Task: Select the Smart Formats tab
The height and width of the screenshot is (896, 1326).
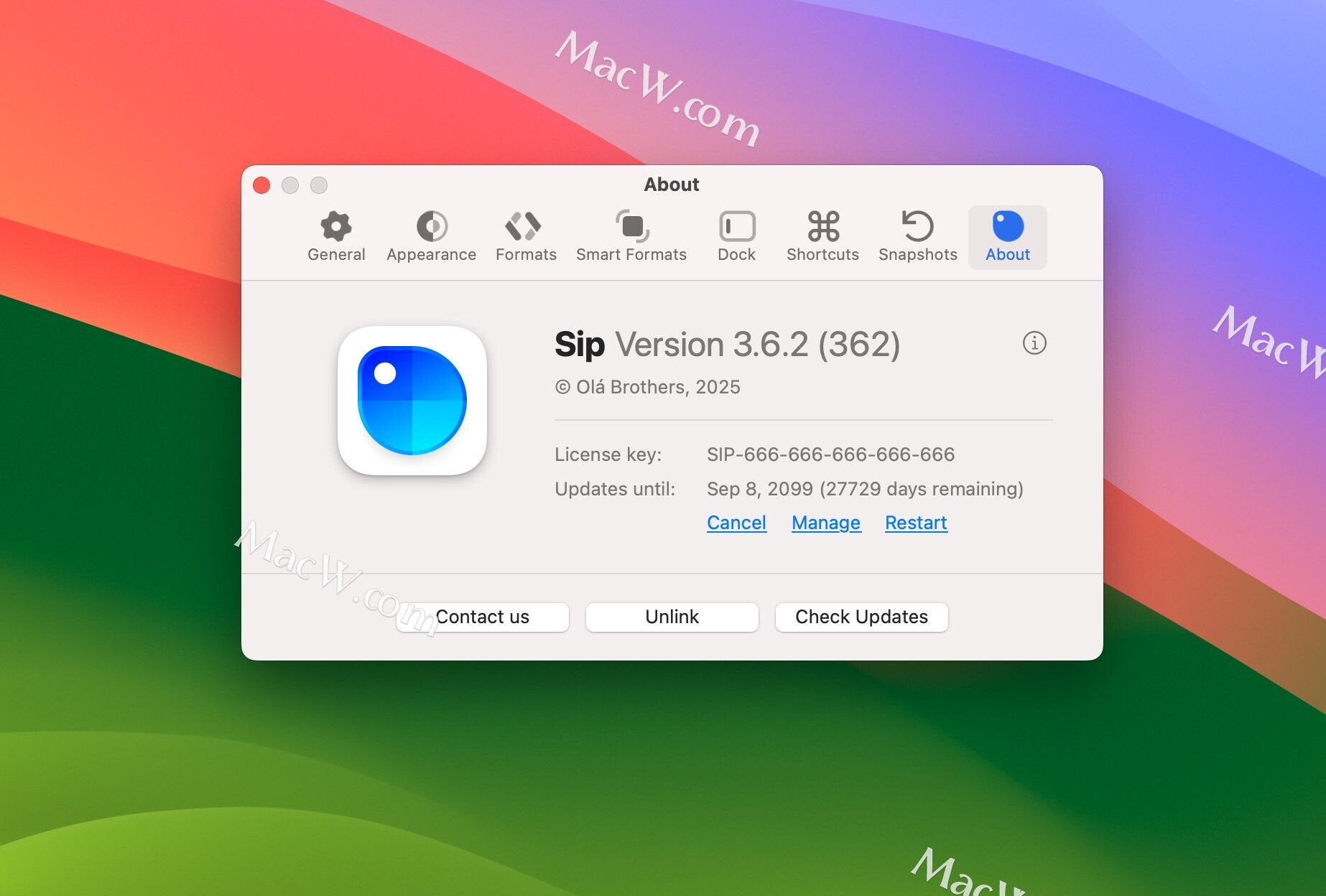Action: (x=631, y=237)
